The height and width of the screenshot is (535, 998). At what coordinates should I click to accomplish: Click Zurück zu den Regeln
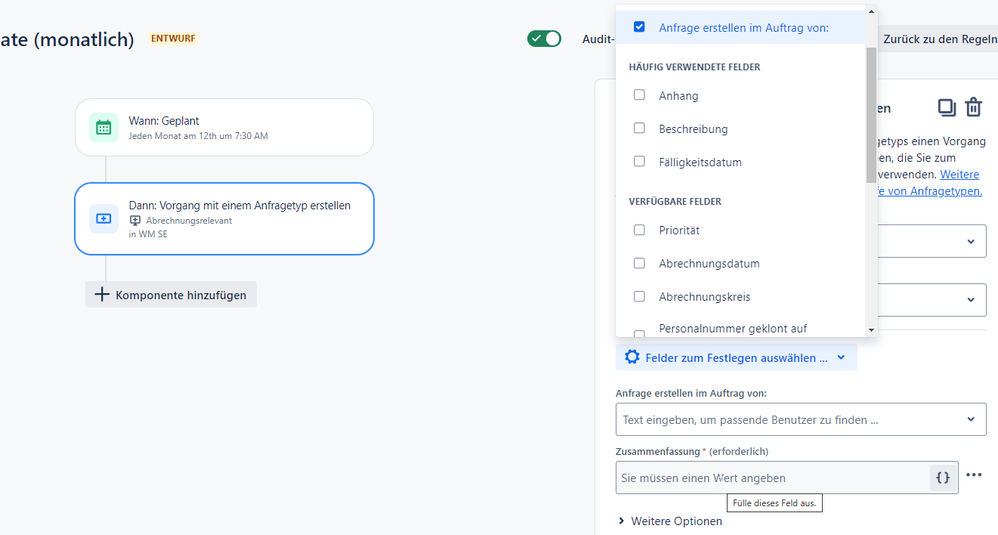[939, 39]
